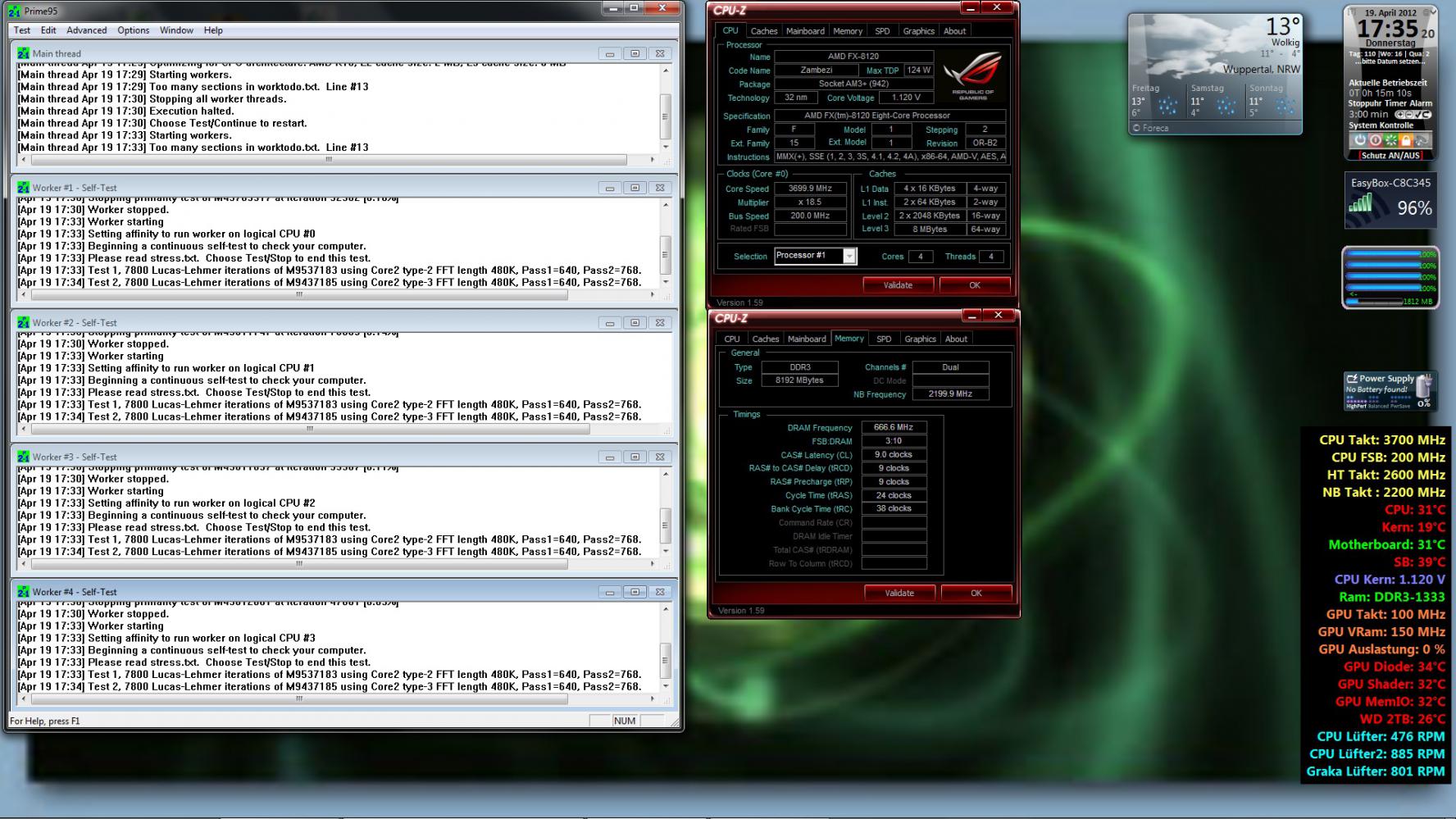
Task: Click the green standby icon in System Kontrolle
Action: [1391, 140]
